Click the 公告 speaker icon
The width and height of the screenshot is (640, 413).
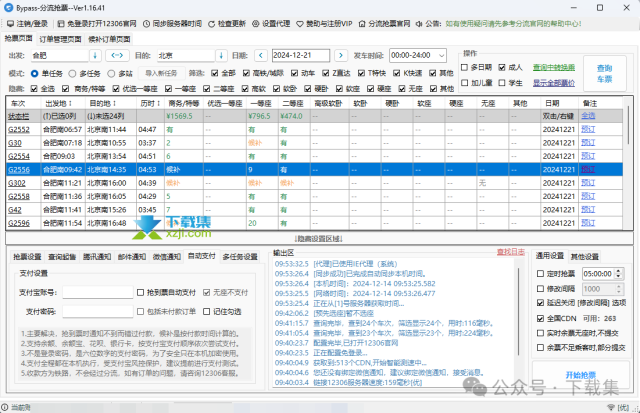(x=419, y=24)
